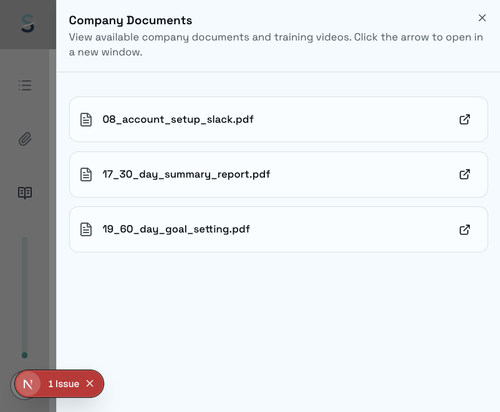Click file icon beside 17_30_day_summary_report.pdf
500x412 pixels.
click(86, 174)
